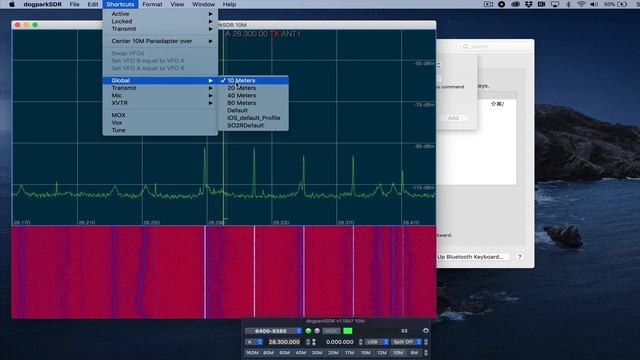Expand the XVTR submenu

point(160,103)
